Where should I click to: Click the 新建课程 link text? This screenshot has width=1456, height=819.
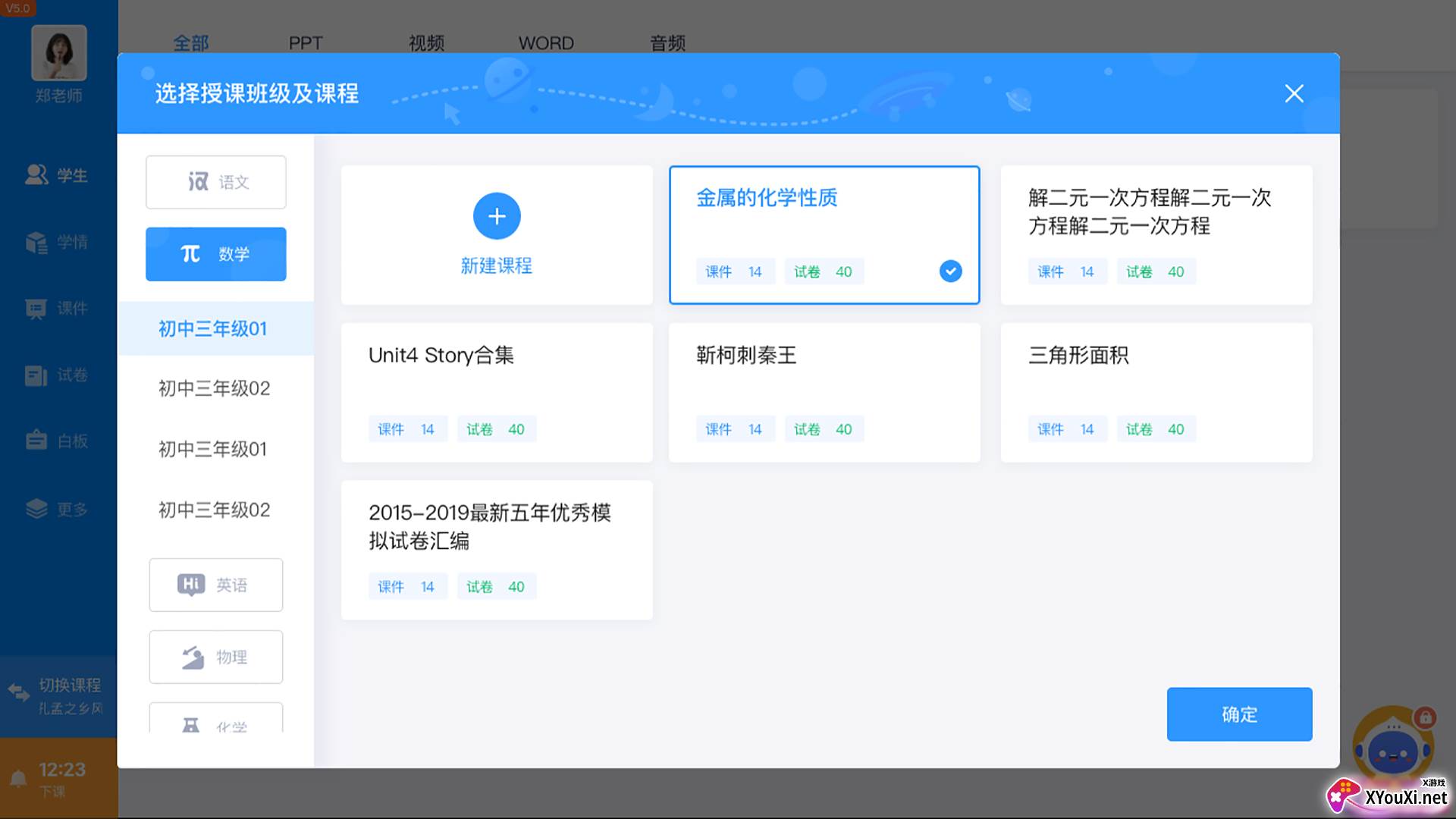497,265
